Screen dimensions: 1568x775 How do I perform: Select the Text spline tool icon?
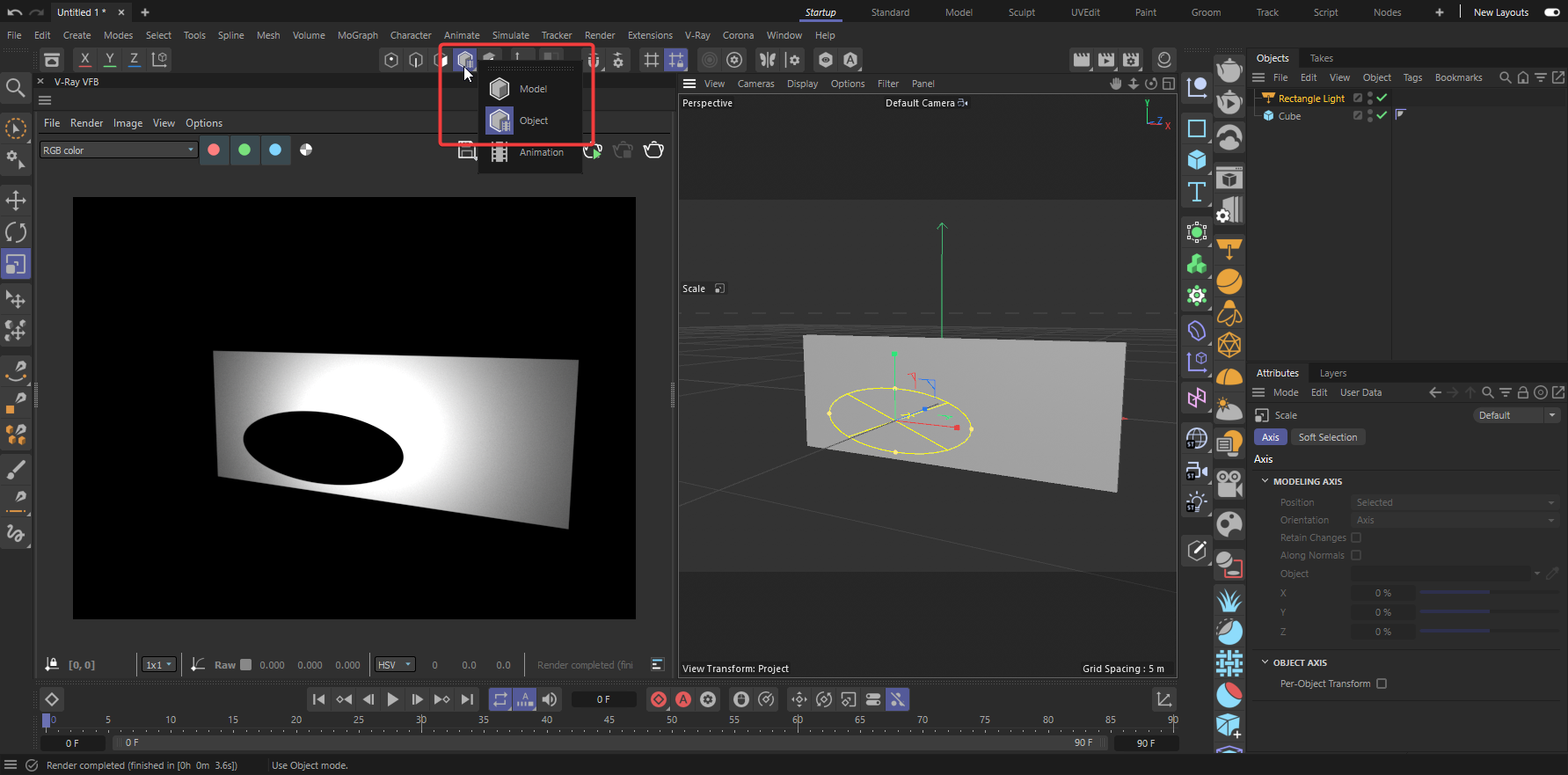pos(1197,192)
